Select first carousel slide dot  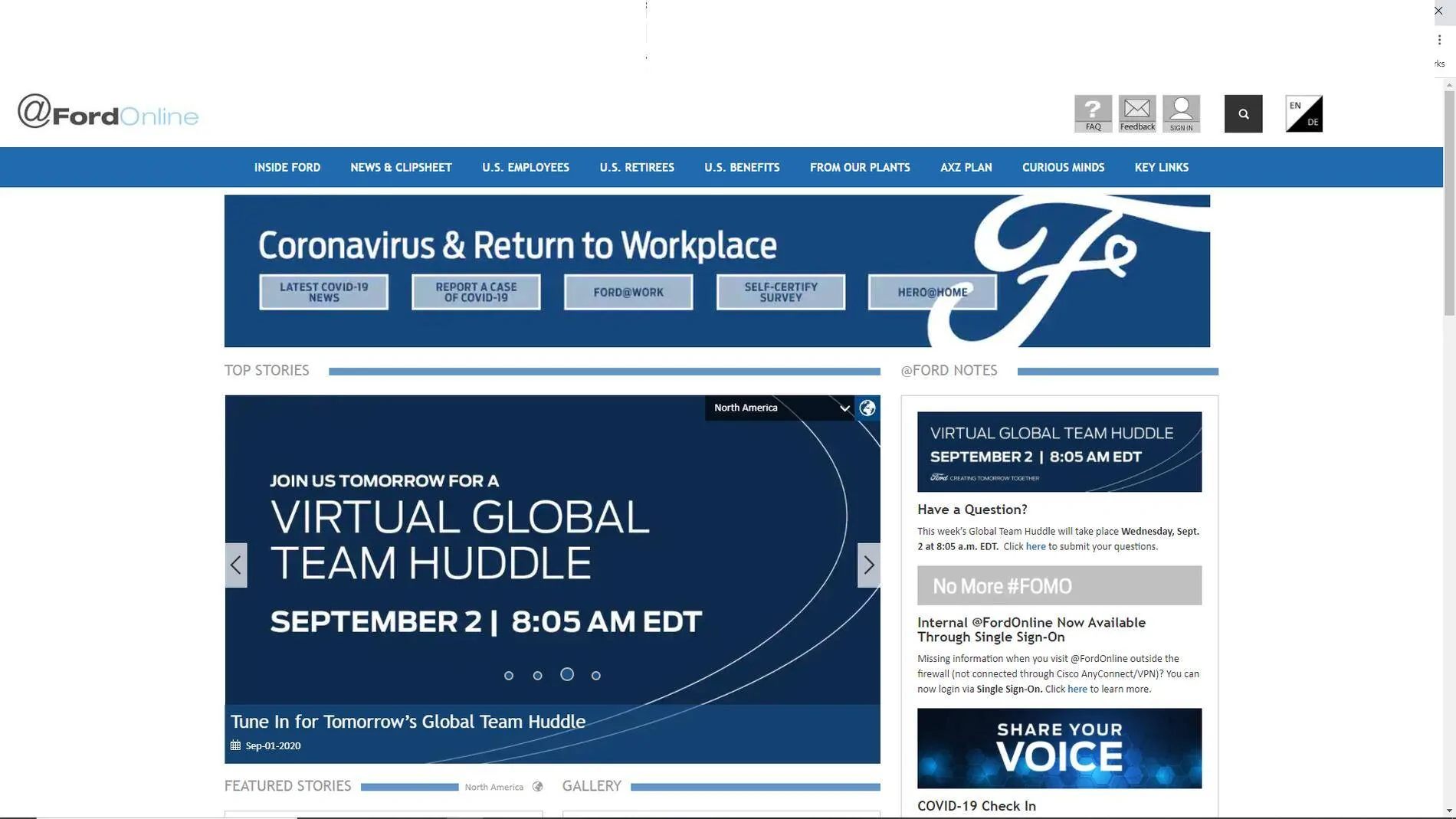[x=509, y=676]
